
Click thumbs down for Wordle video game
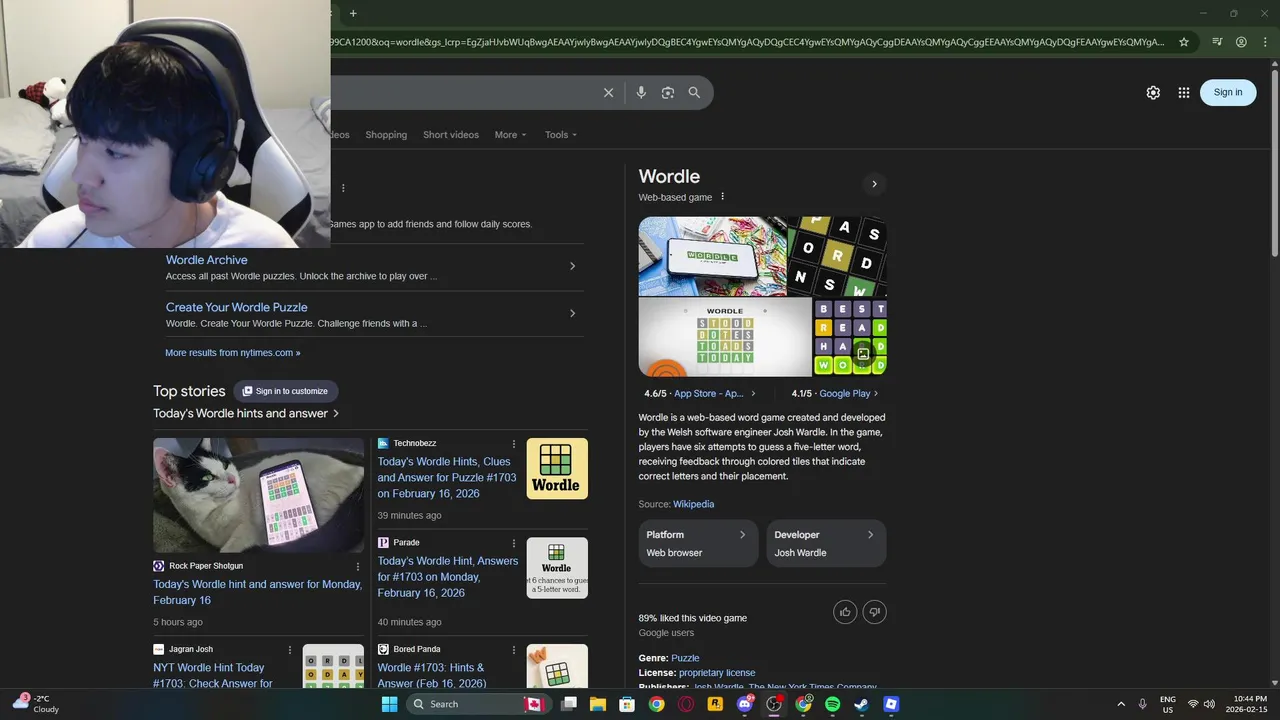(x=875, y=612)
